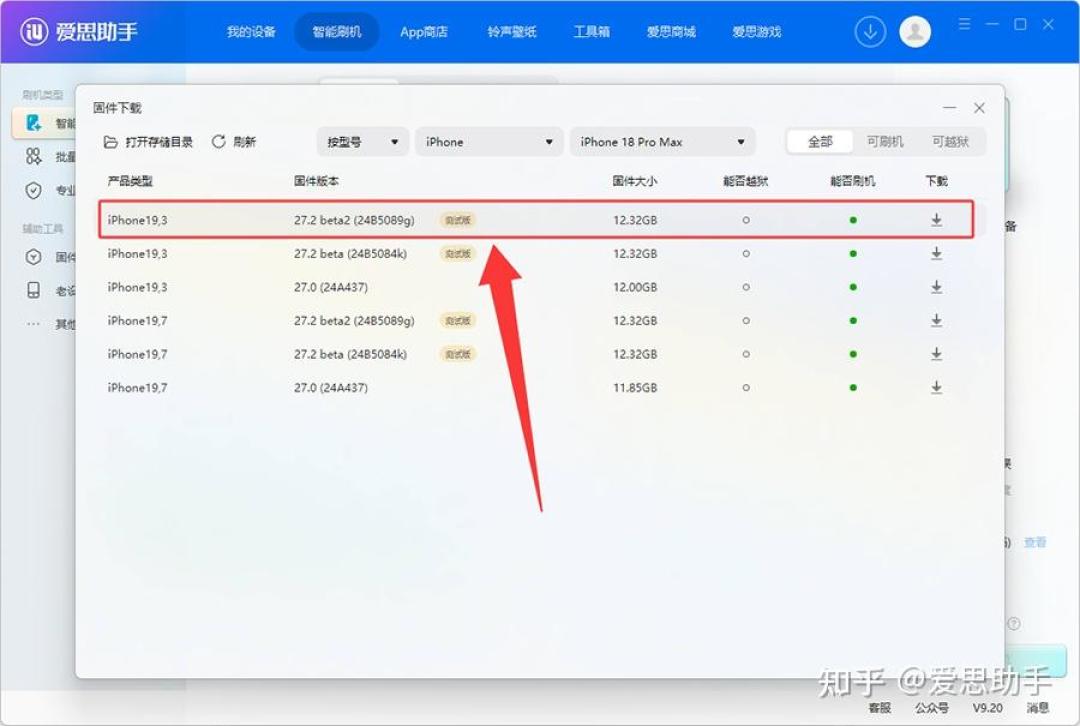The width and height of the screenshot is (1080, 726).
Task: Click the jailbreak circle for iPhone19,3 27.2 beta2
Action: (746, 220)
